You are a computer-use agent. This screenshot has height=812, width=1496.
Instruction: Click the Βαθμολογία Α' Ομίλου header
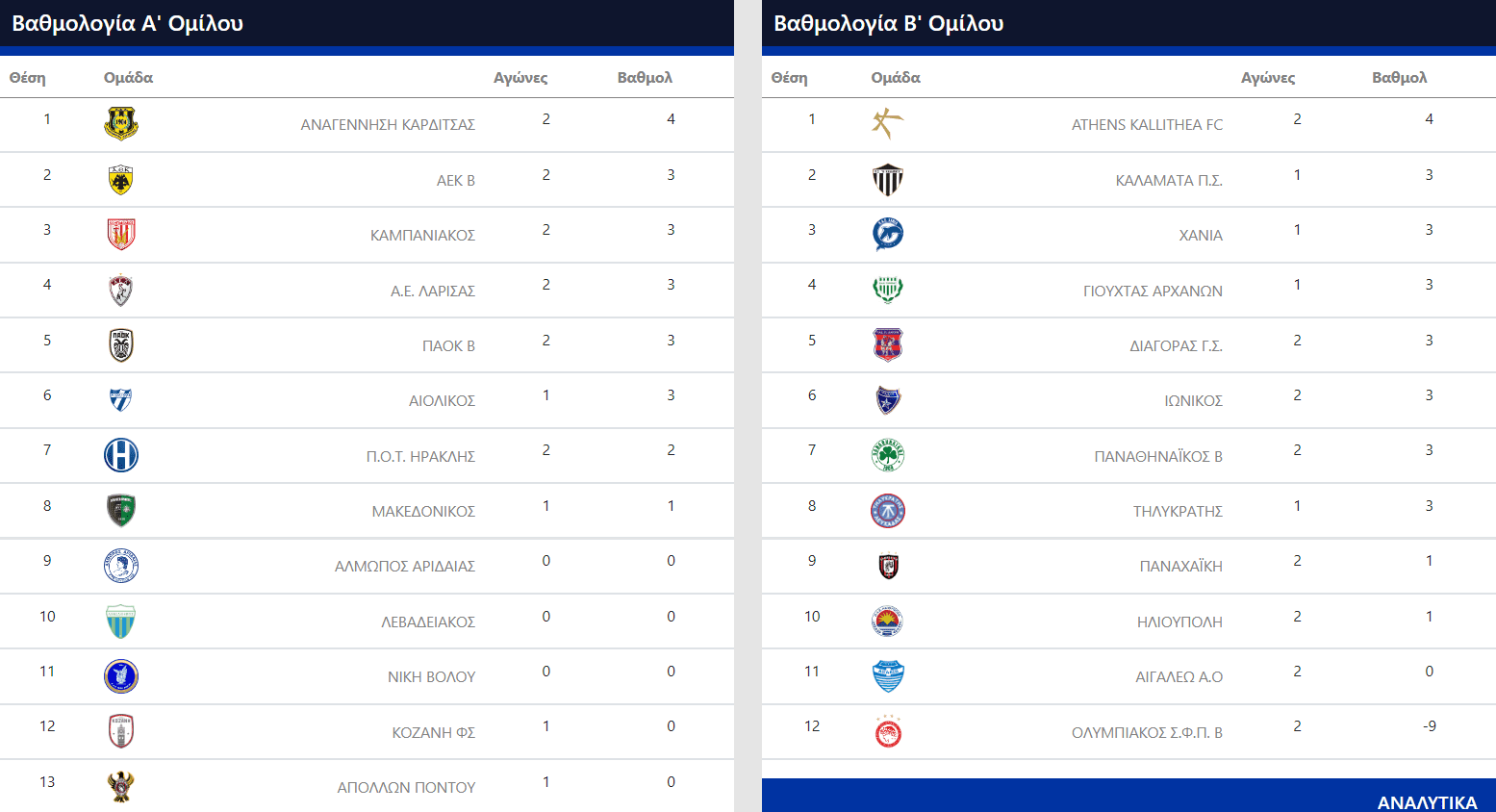click(127, 23)
